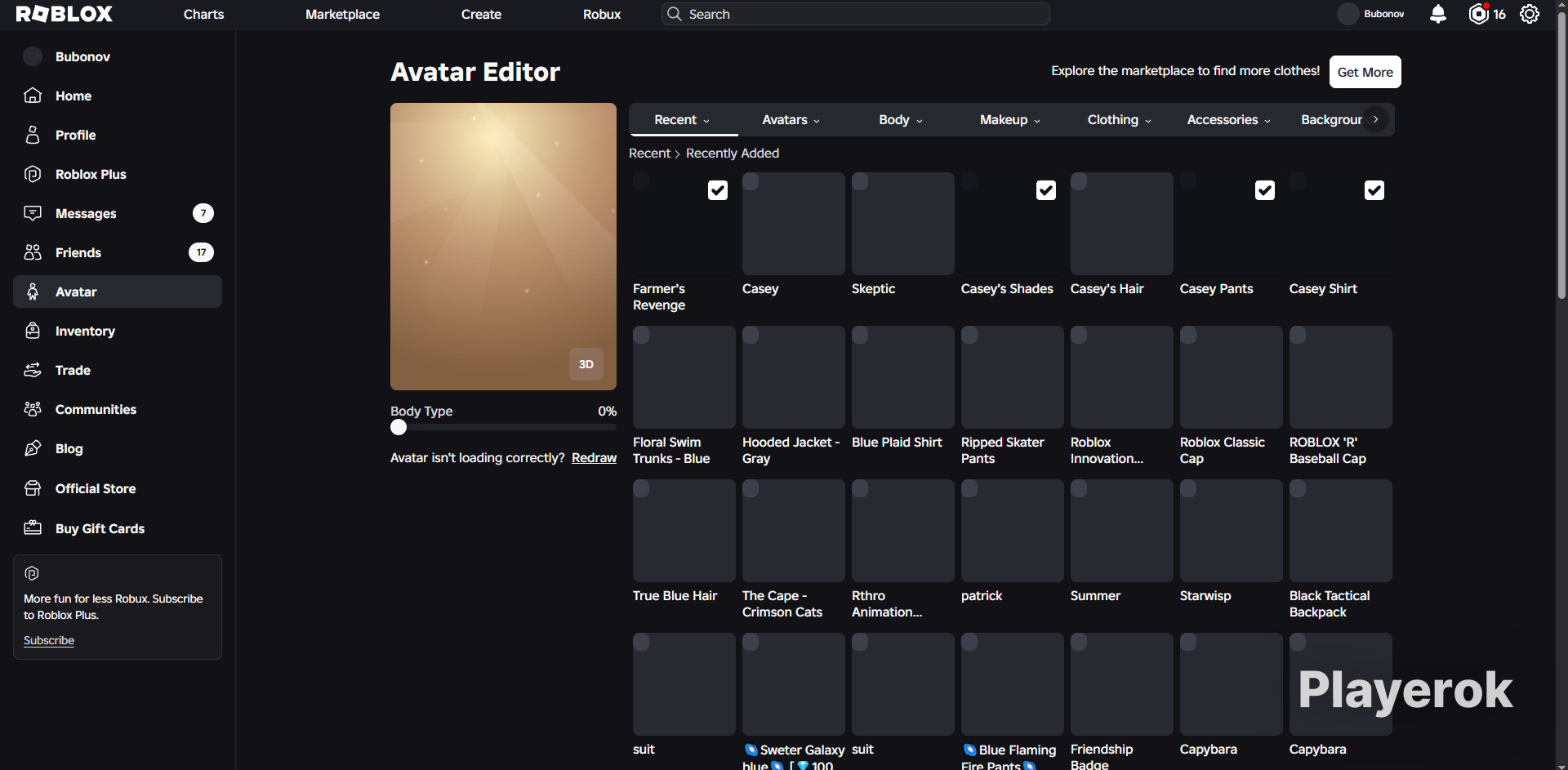Open the settings gear
The height and width of the screenshot is (770, 1568).
pyautogui.click(x=1530, y=14)
